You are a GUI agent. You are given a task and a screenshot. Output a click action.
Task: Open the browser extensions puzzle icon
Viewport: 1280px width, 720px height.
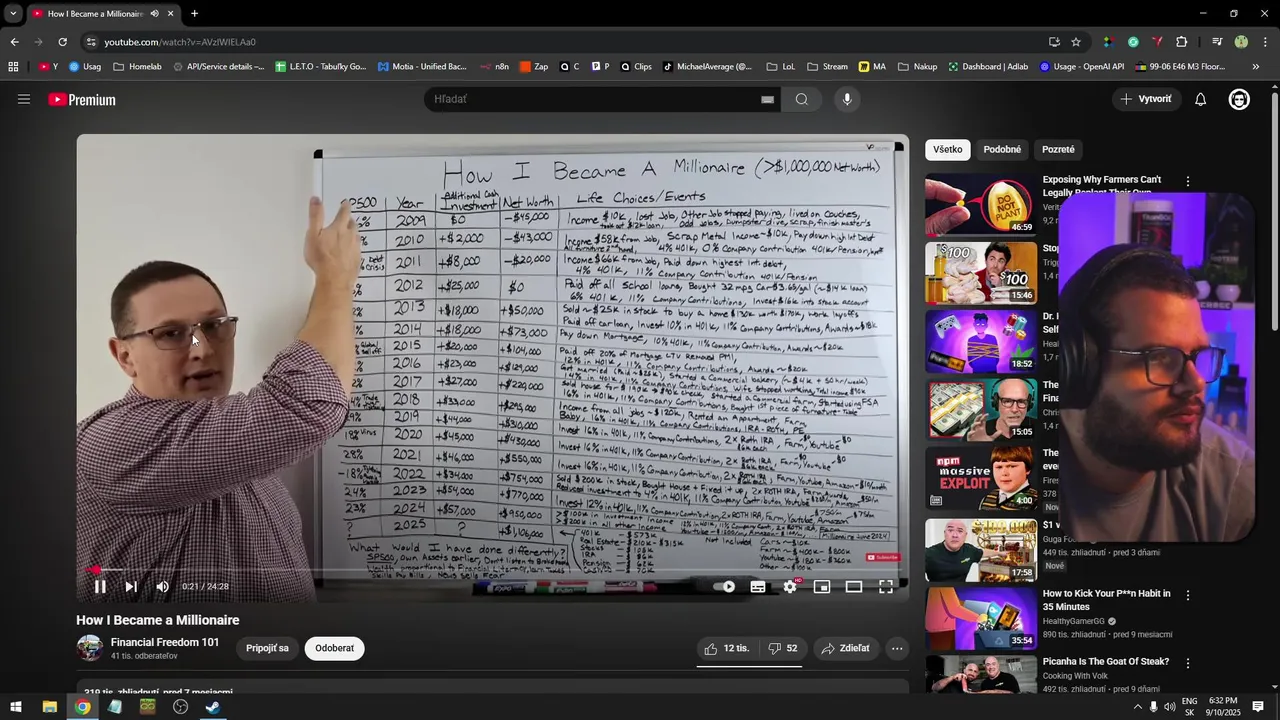tap(1182, 42)
